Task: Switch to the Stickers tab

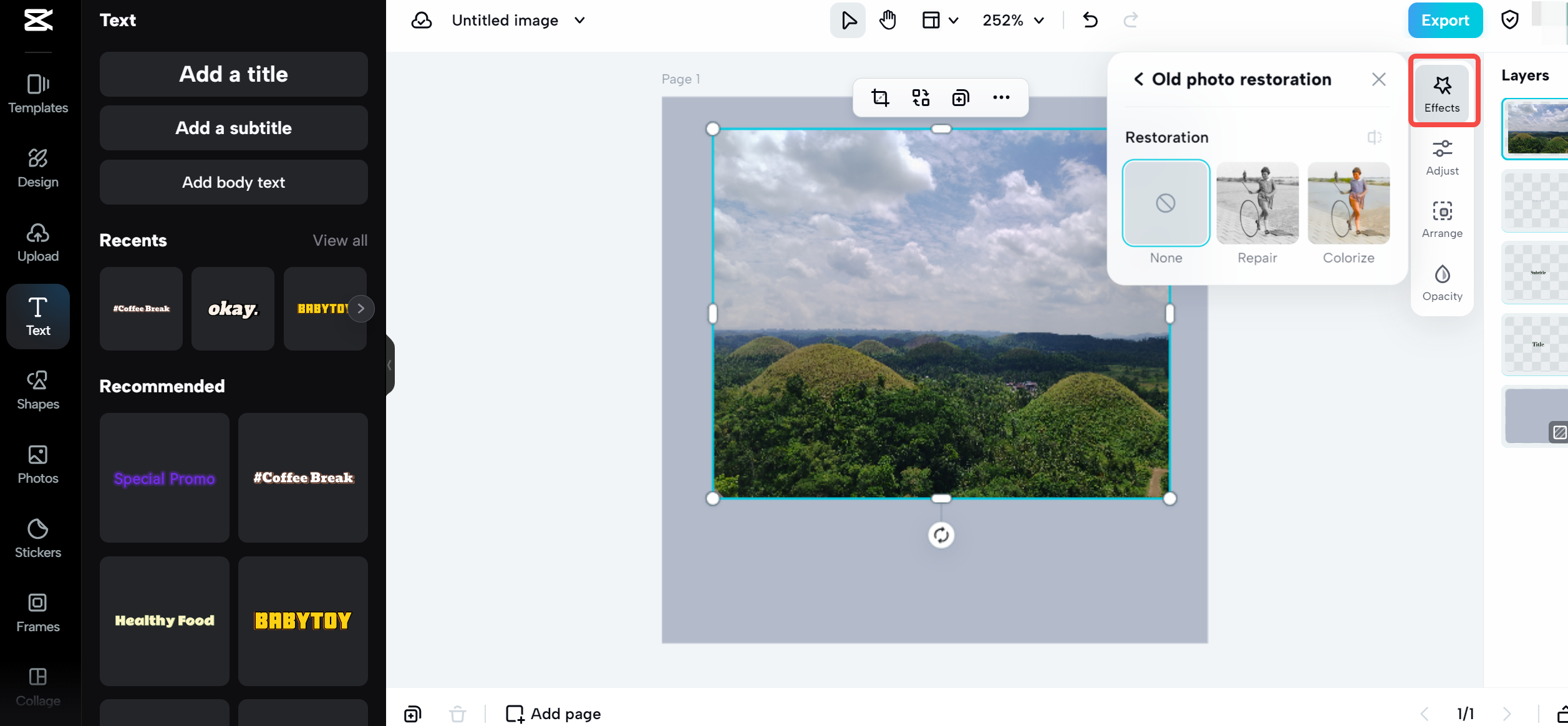Action: coord(38,538)
